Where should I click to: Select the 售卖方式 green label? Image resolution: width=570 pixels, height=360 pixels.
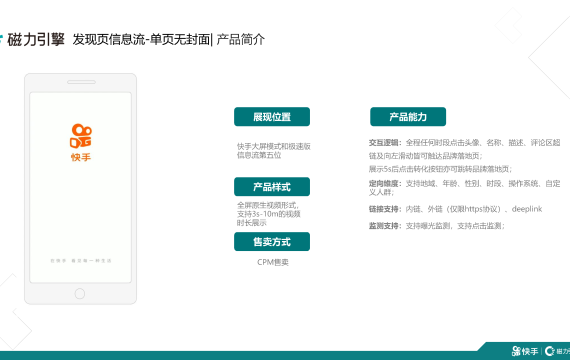pyautogui.click(x=272, y=241)
